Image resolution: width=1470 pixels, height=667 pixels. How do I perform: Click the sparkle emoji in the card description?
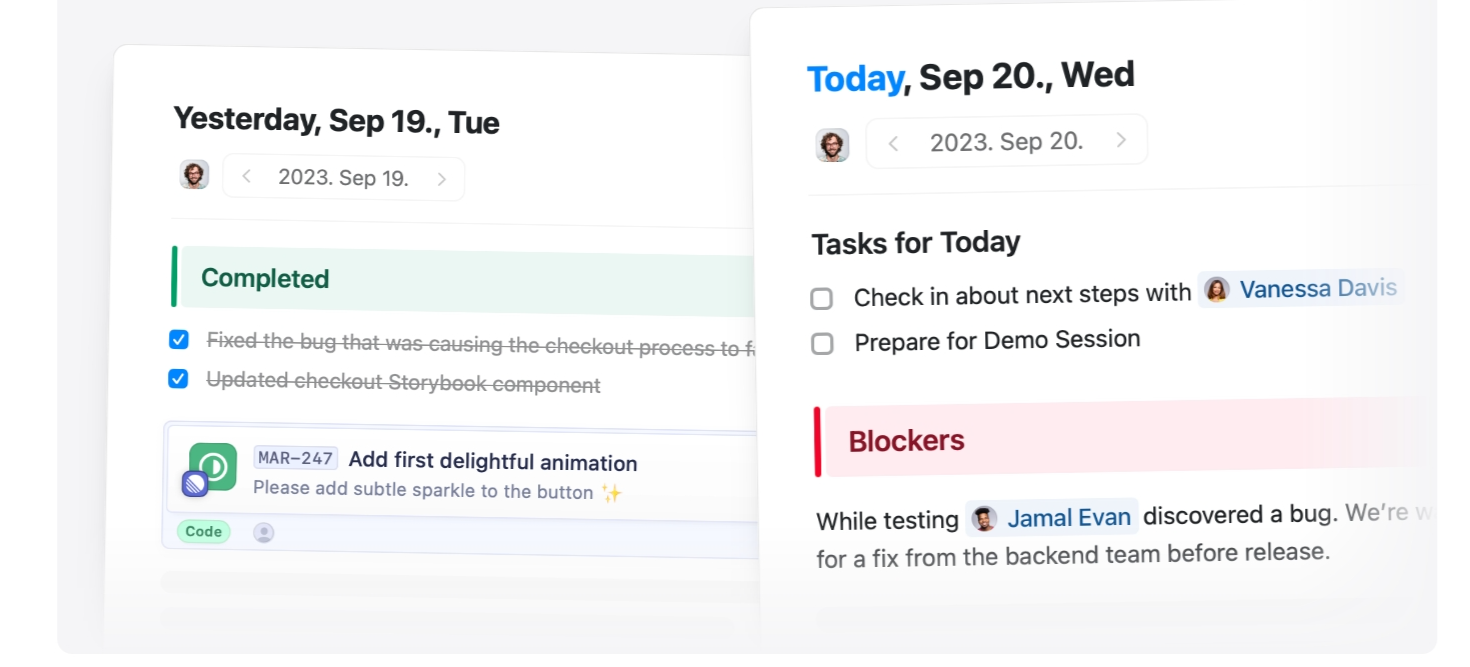click(612, 493)
